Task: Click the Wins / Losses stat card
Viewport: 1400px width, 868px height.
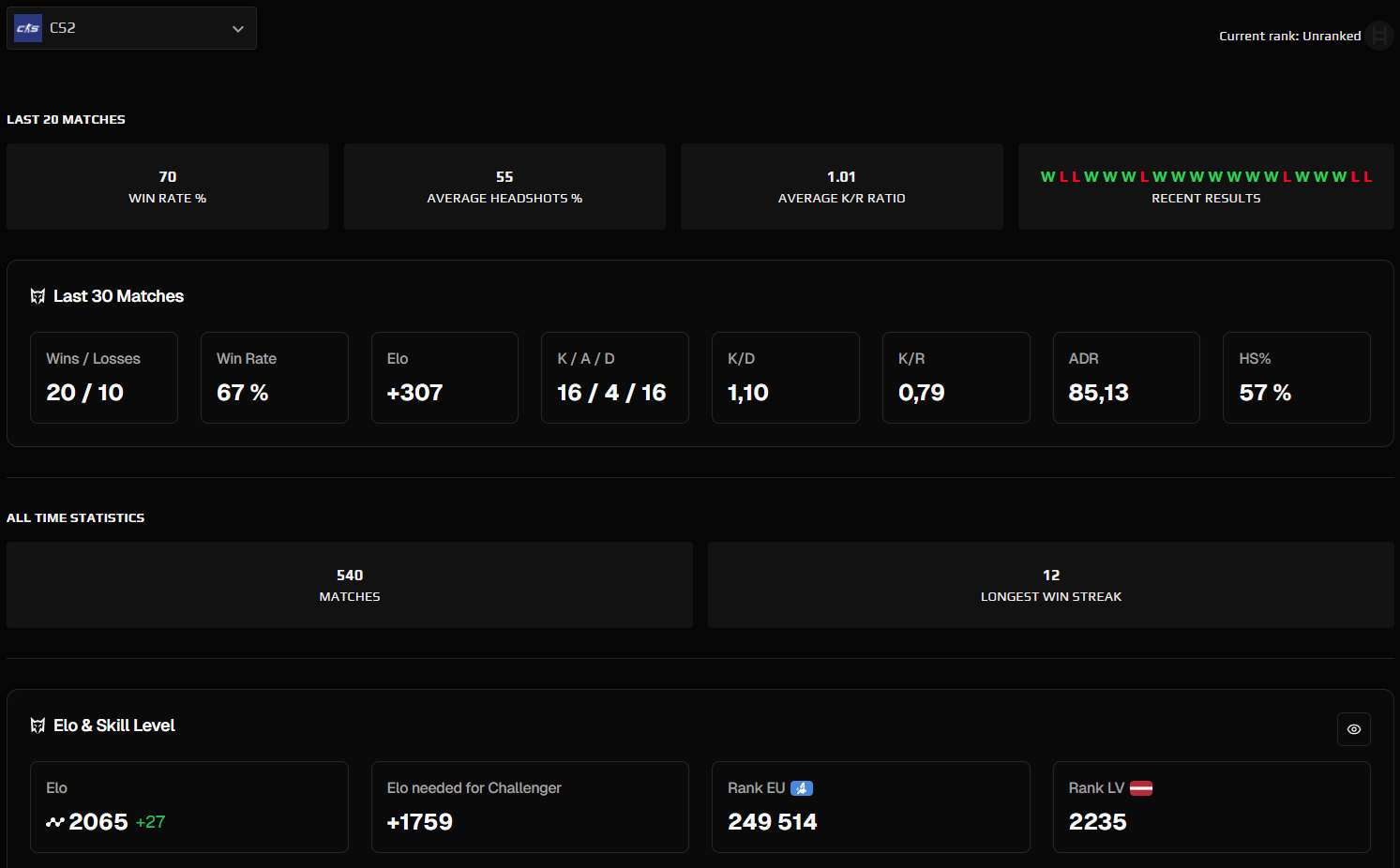Action: pyautogui.click(x=103, y=377)
